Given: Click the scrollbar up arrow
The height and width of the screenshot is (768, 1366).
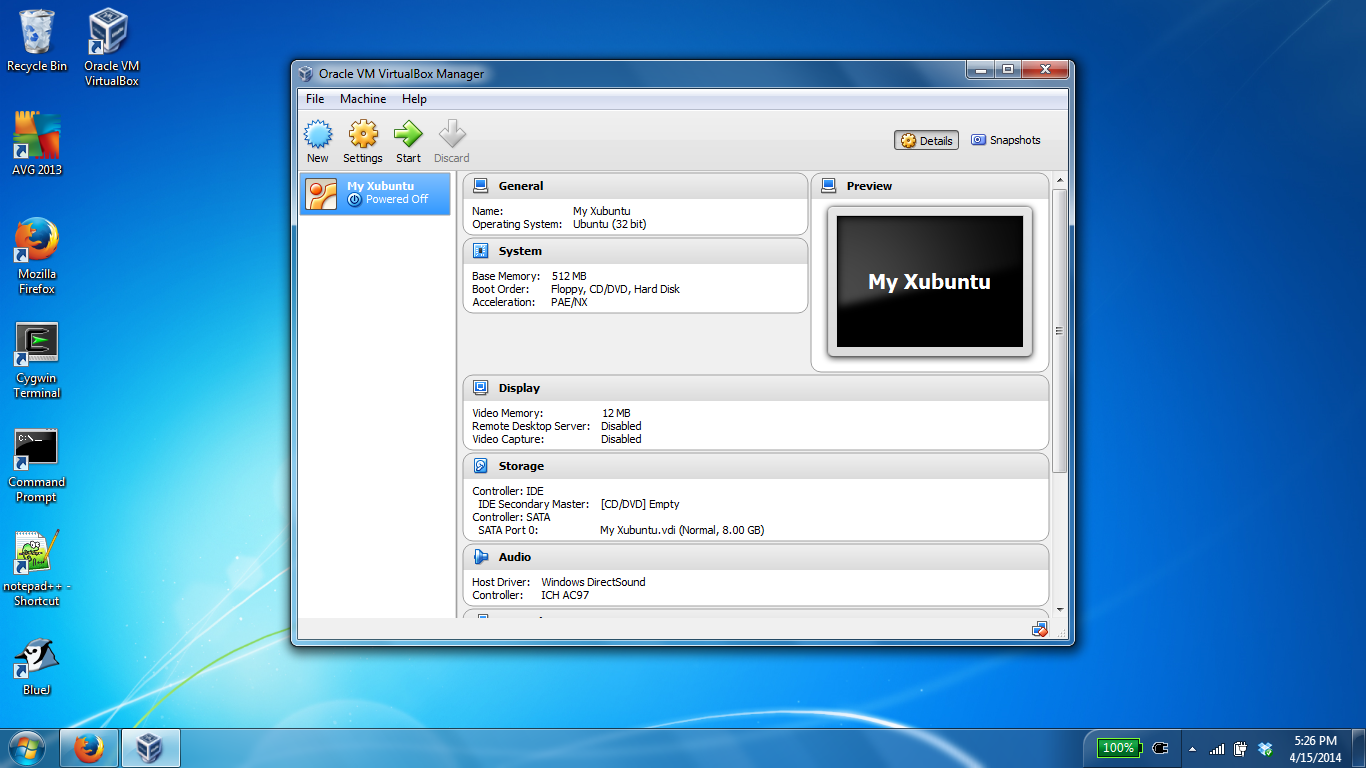Looking at the screenshot, I should pyautogui.click(x=1060, y=180).
